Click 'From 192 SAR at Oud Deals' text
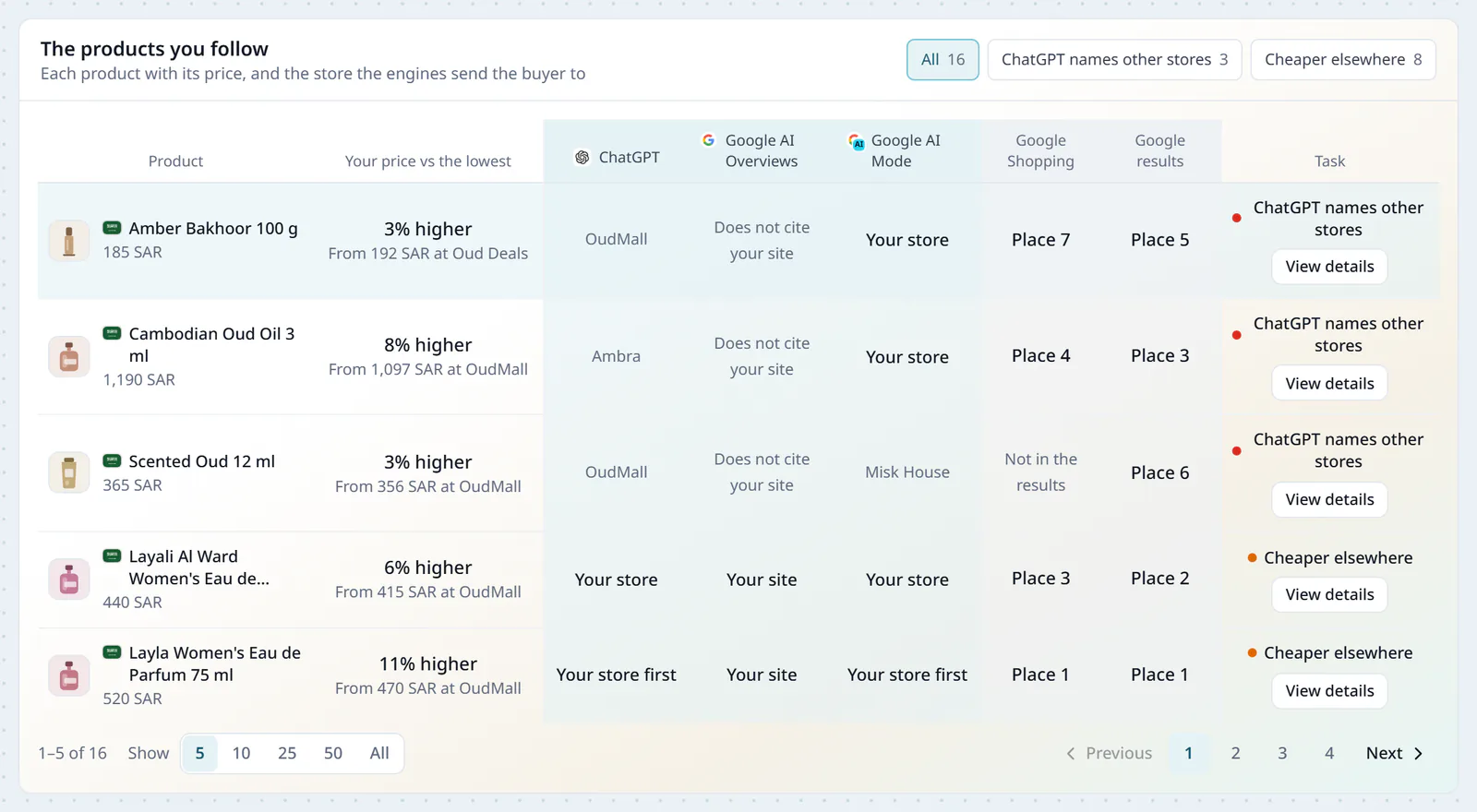This screenshot has height=812, width=1477. [x=428, y=254]
